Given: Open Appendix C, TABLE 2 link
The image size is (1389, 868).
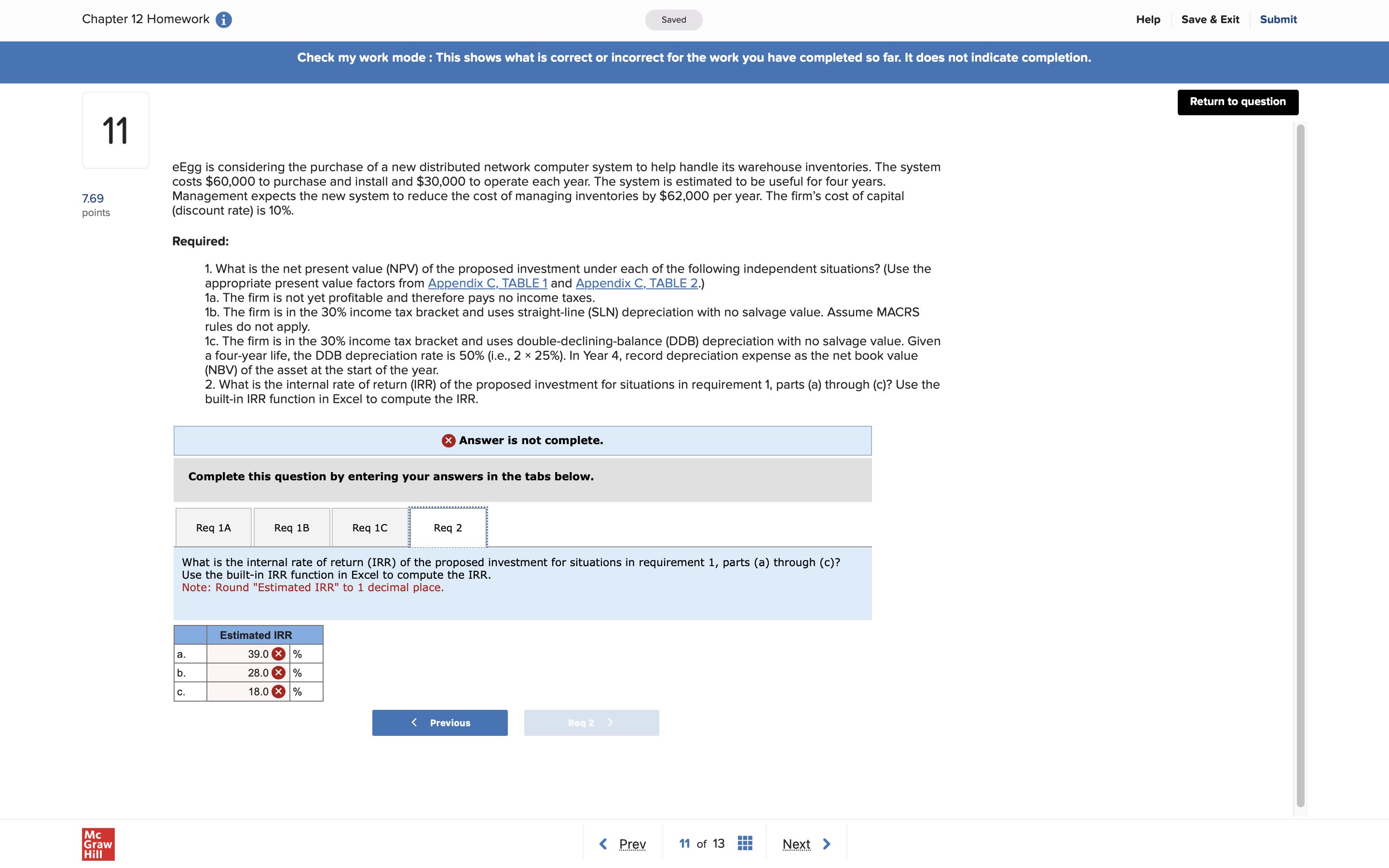Looking at the screenshot, I should pyautogui.click(x=636, y=283).
